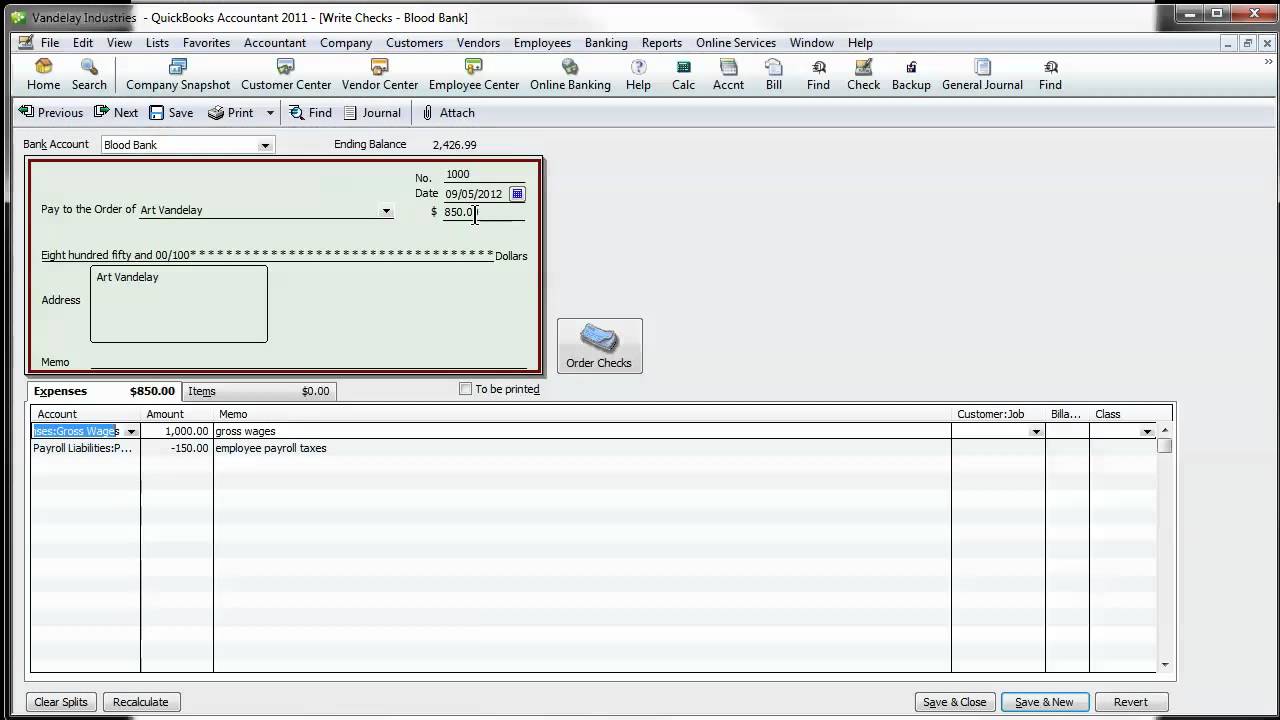Click the Date field 09/05/2012

(x=475, y=194)
